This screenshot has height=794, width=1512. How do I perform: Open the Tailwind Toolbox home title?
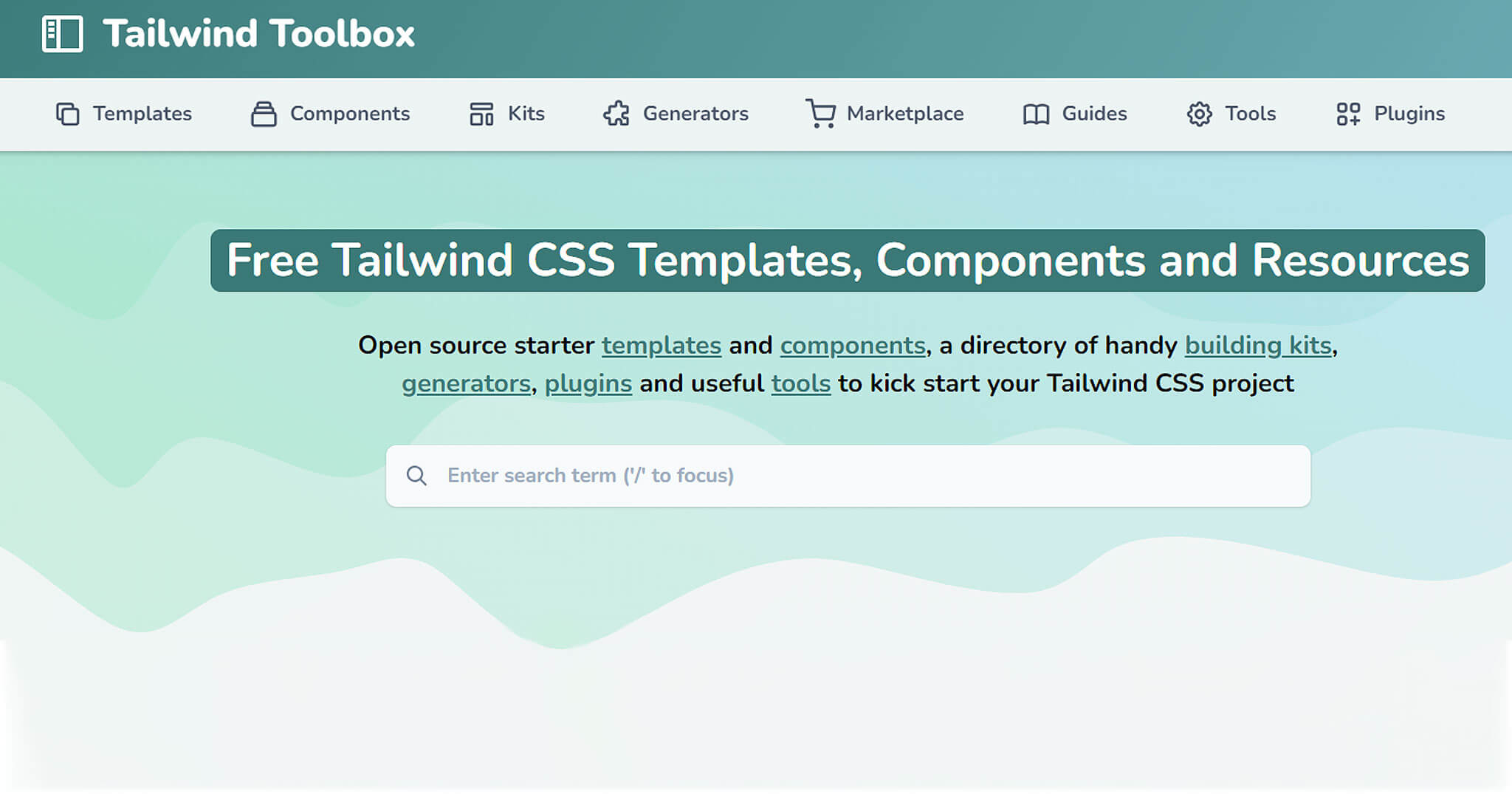258,34
